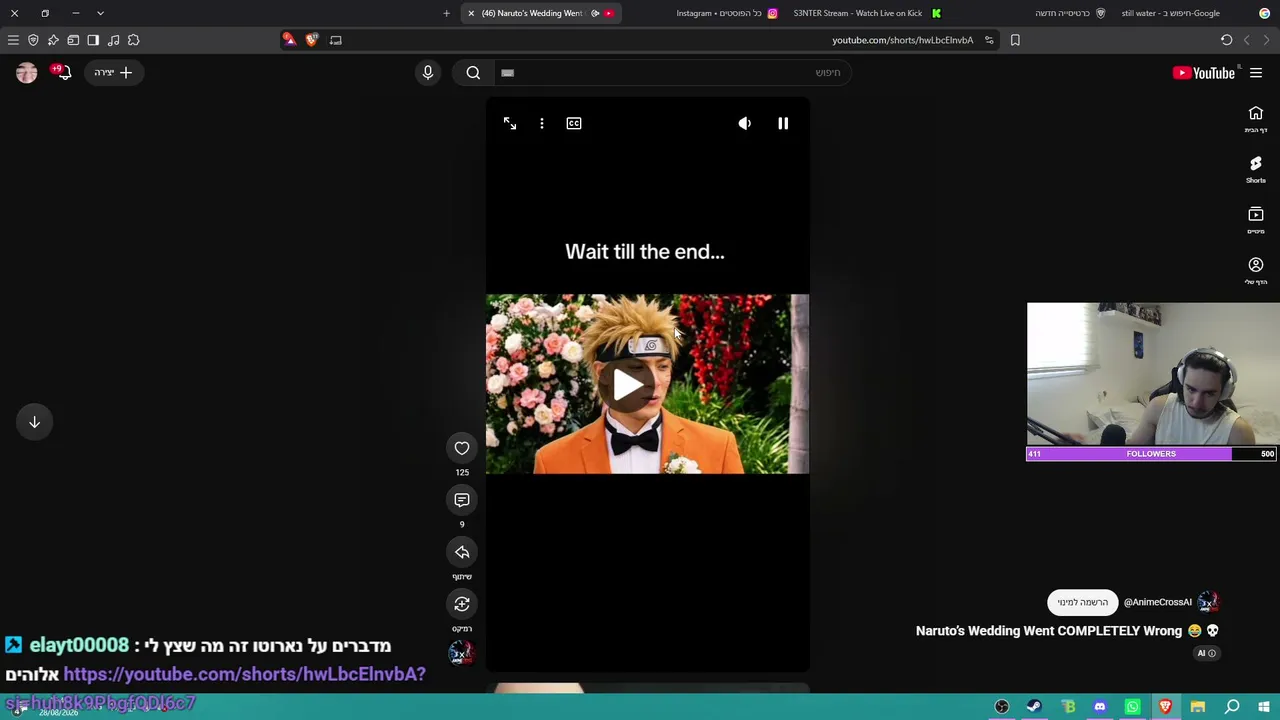Open the YouTube shorts link in chat overlay
The image size is (1280, 720).
point(245,674)
